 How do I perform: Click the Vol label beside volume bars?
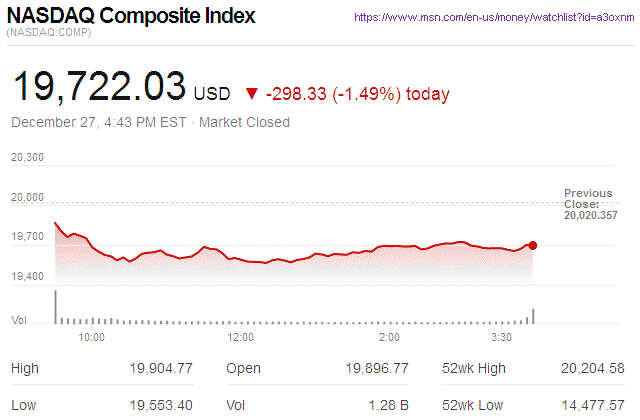pyautogui.click(x=18, y=320)
